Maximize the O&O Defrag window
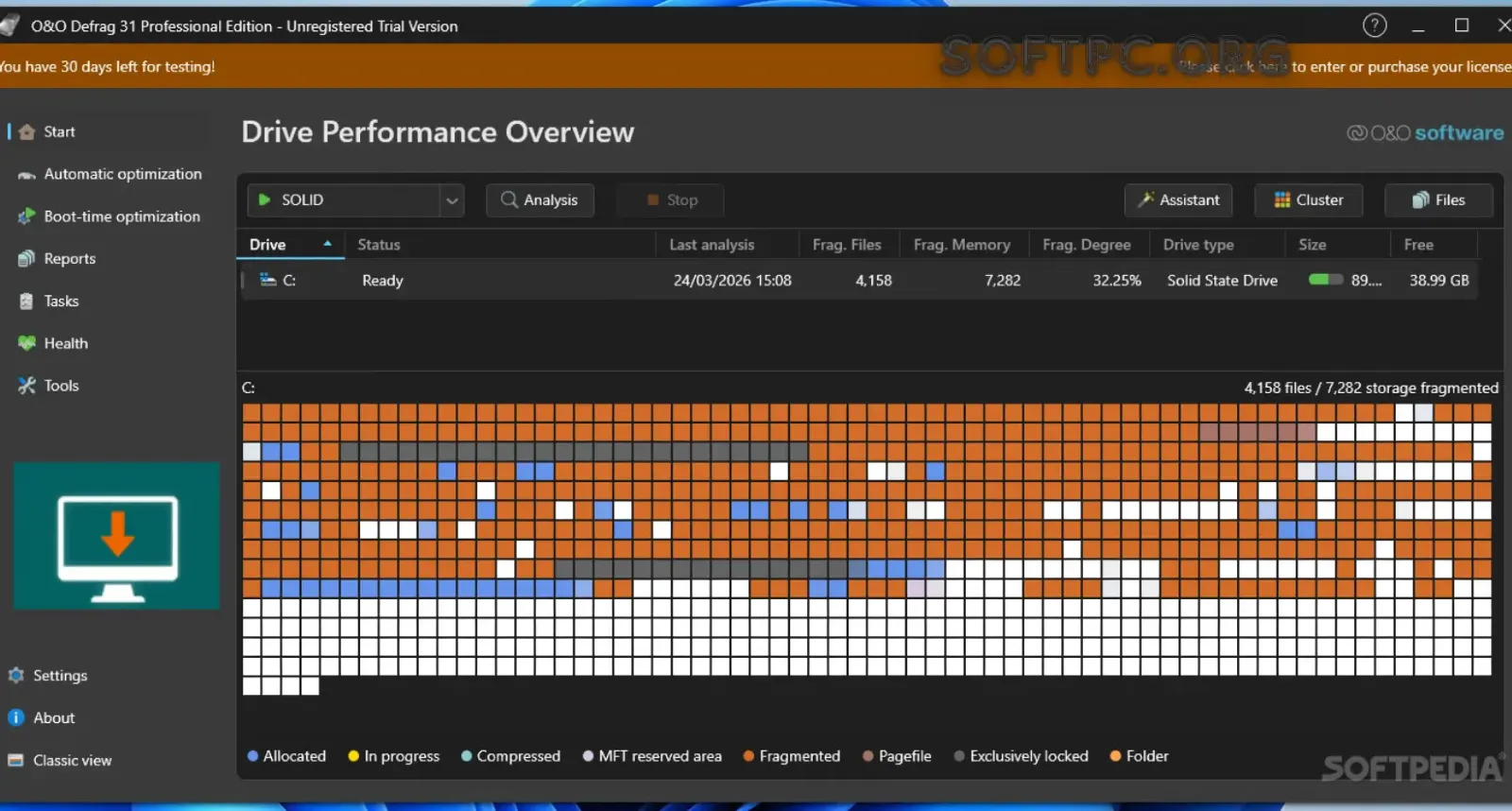 (x=1461, y=26)
